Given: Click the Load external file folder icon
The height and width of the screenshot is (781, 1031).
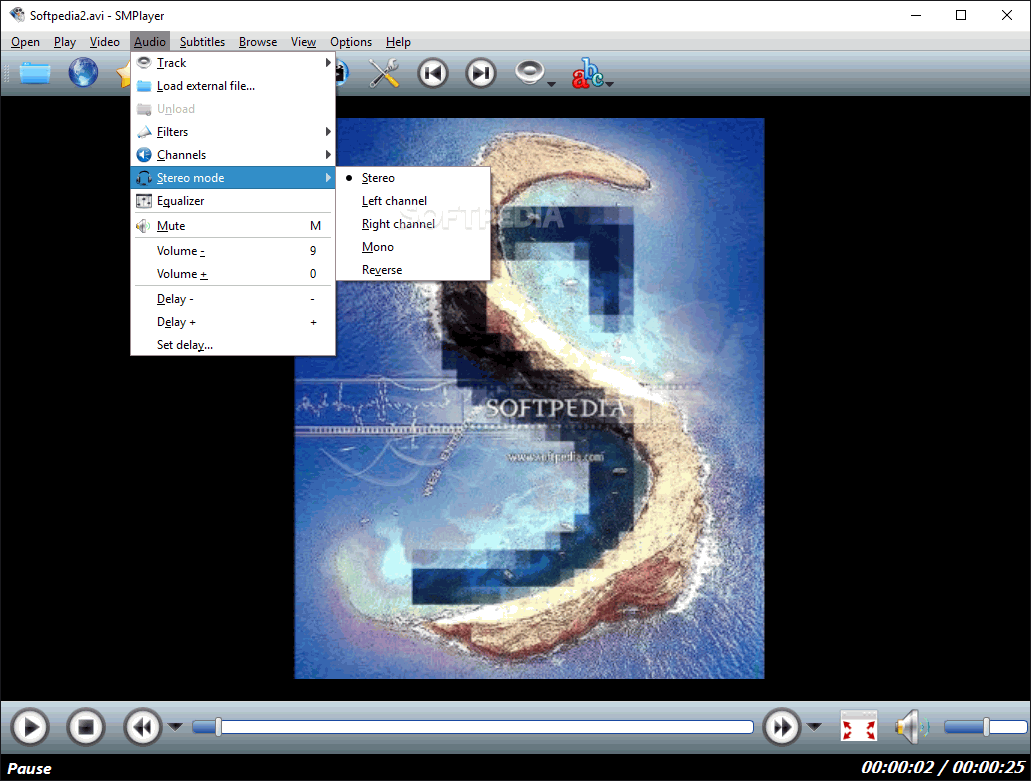Looking at the screenshot, I should tap(143, 86).
